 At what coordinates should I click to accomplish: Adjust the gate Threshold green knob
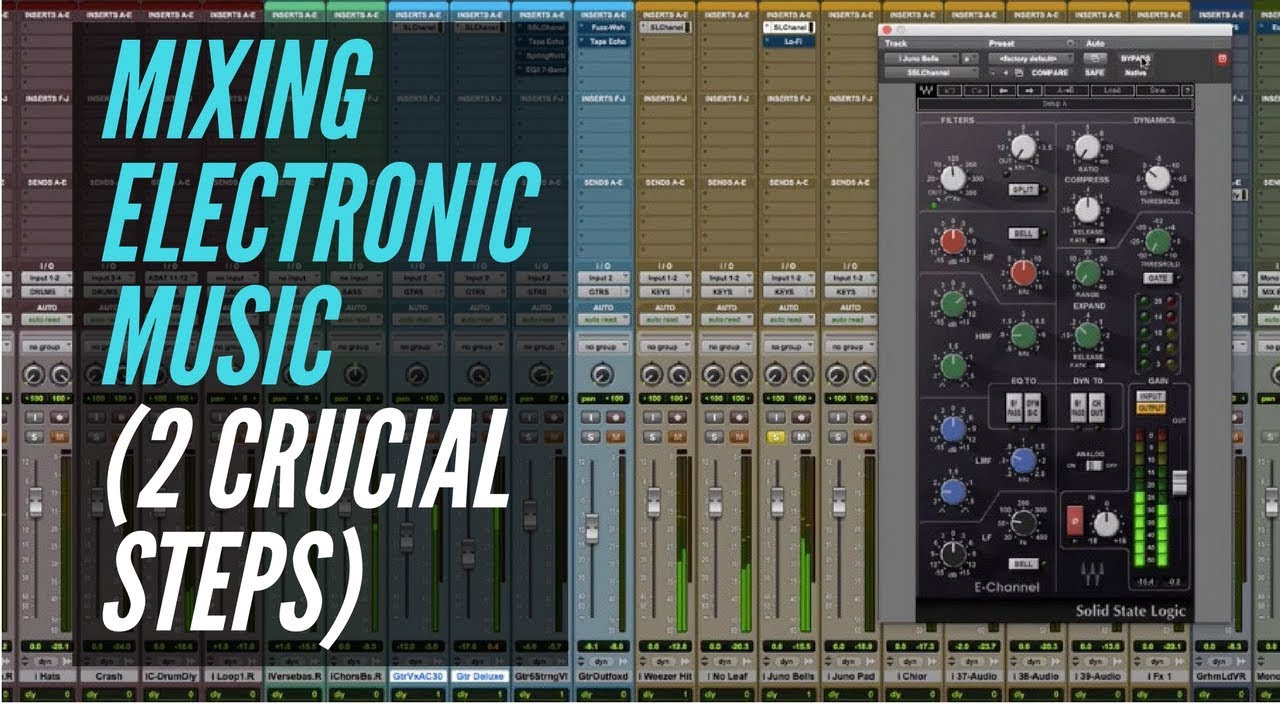1157,241
